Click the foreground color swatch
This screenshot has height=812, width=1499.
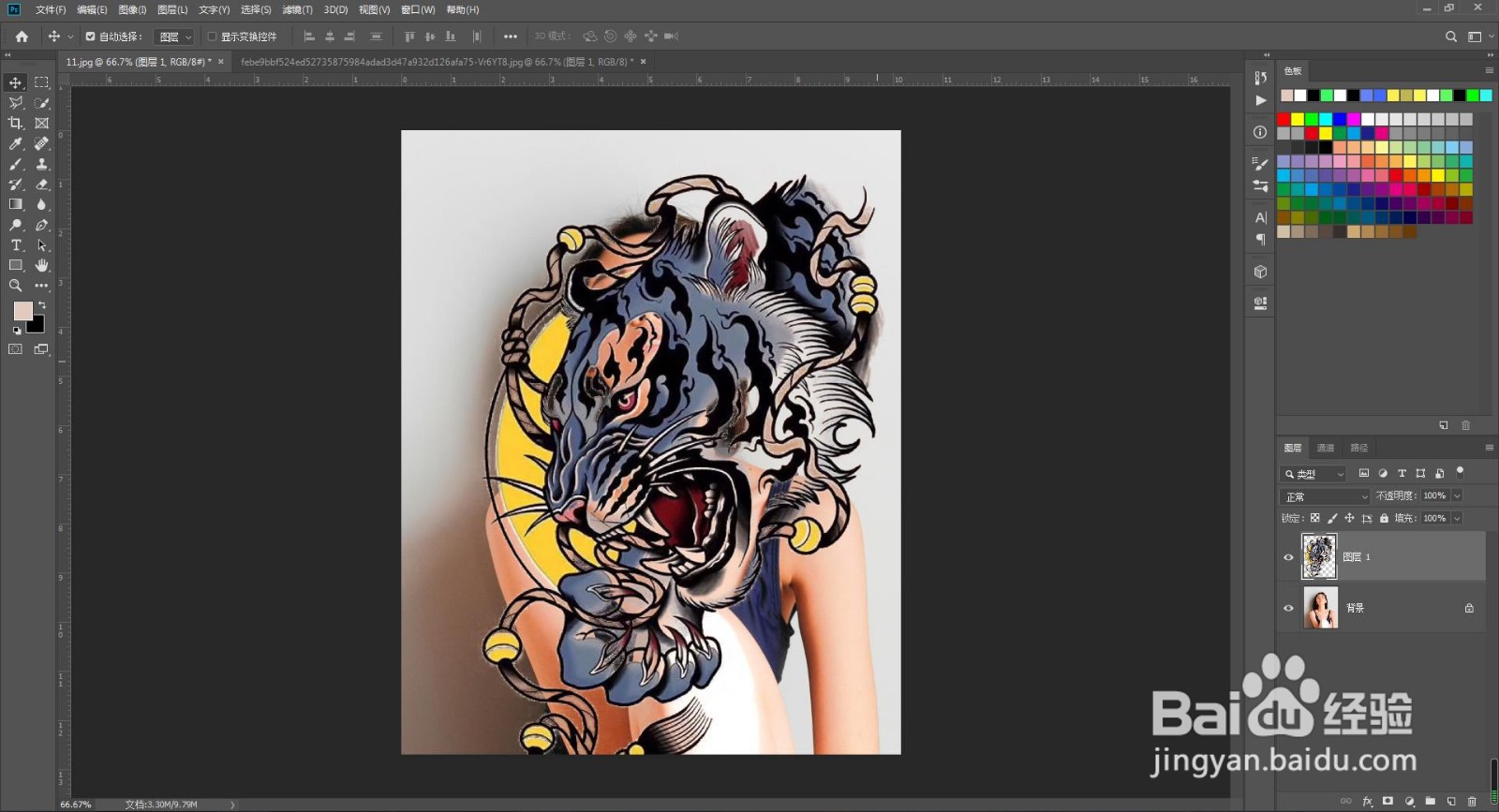coord(22,310)
